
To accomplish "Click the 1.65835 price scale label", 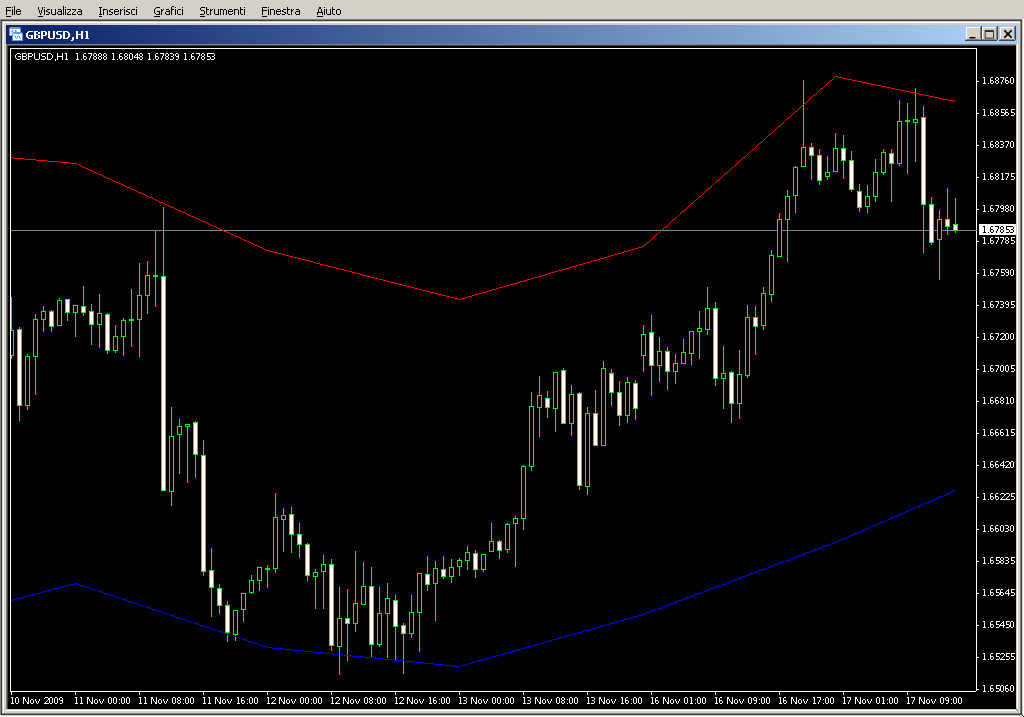I will click(x=999, y=560).
